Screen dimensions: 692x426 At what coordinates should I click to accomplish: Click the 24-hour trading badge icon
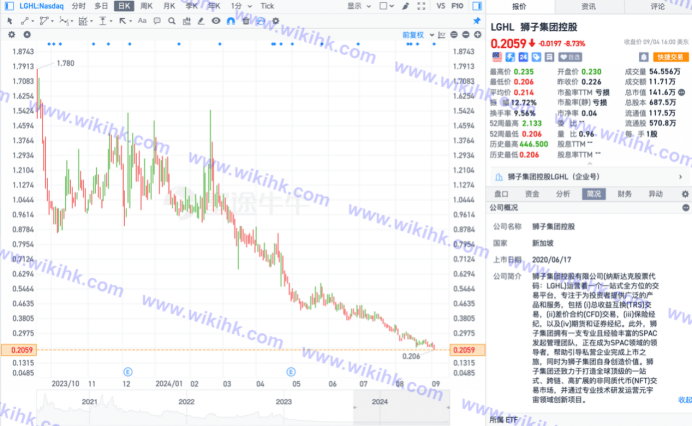[523, 57]
